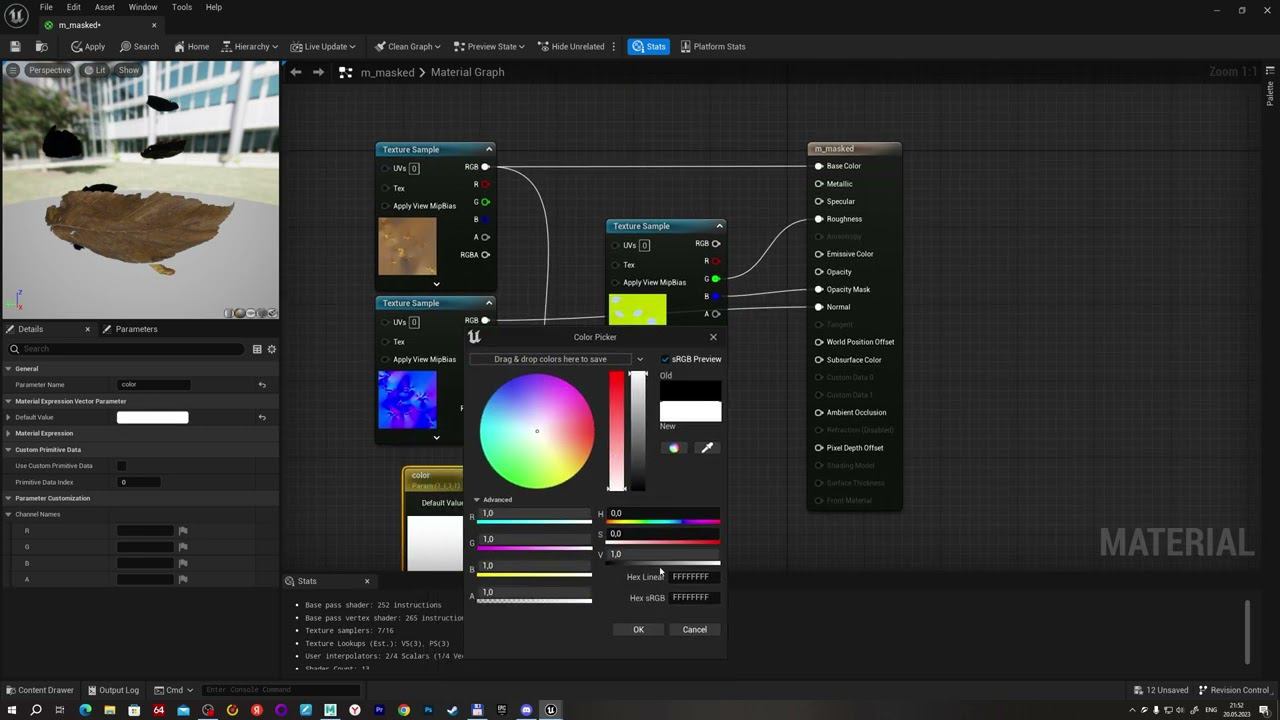
Task: Collapse the Advanced section in Color Picker
Action: pos(477,500)
